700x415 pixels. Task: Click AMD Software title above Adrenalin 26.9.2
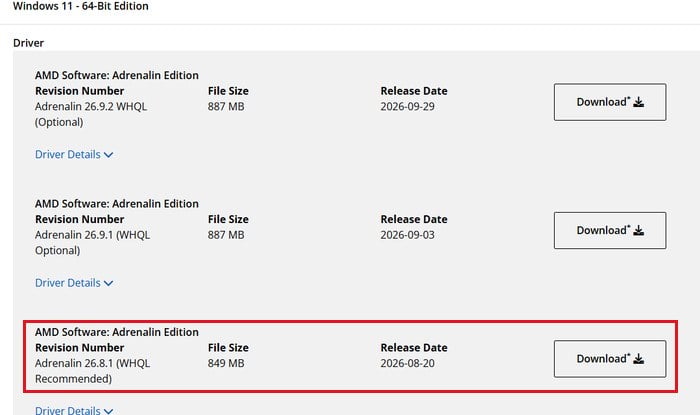pos(117,75)
